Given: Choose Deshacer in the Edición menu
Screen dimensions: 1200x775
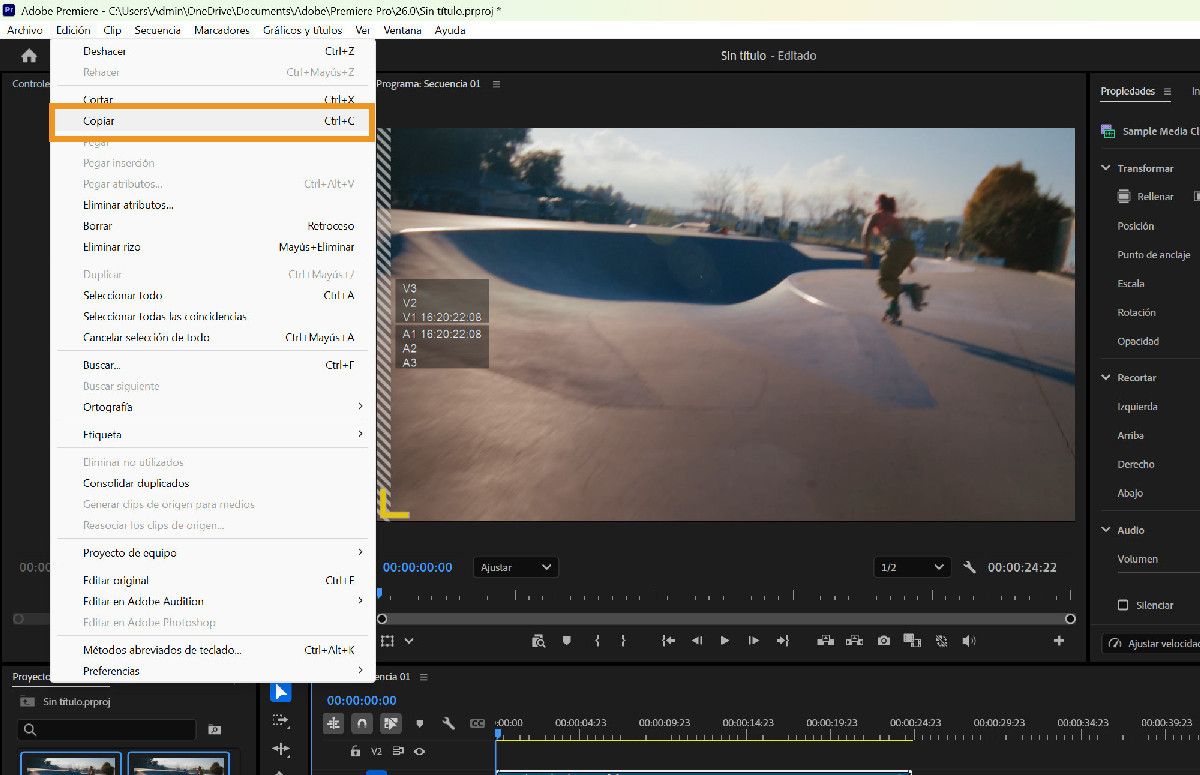Looking at the screenshot, I should 213,51.
